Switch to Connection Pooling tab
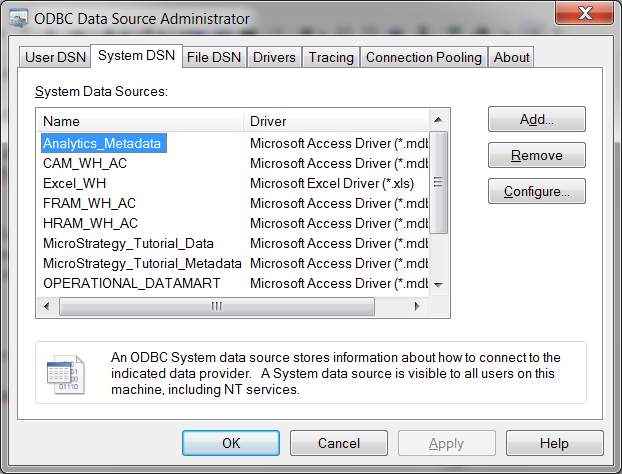The width and height of the screenshot is (622, 474). click(x=424, y=57)
